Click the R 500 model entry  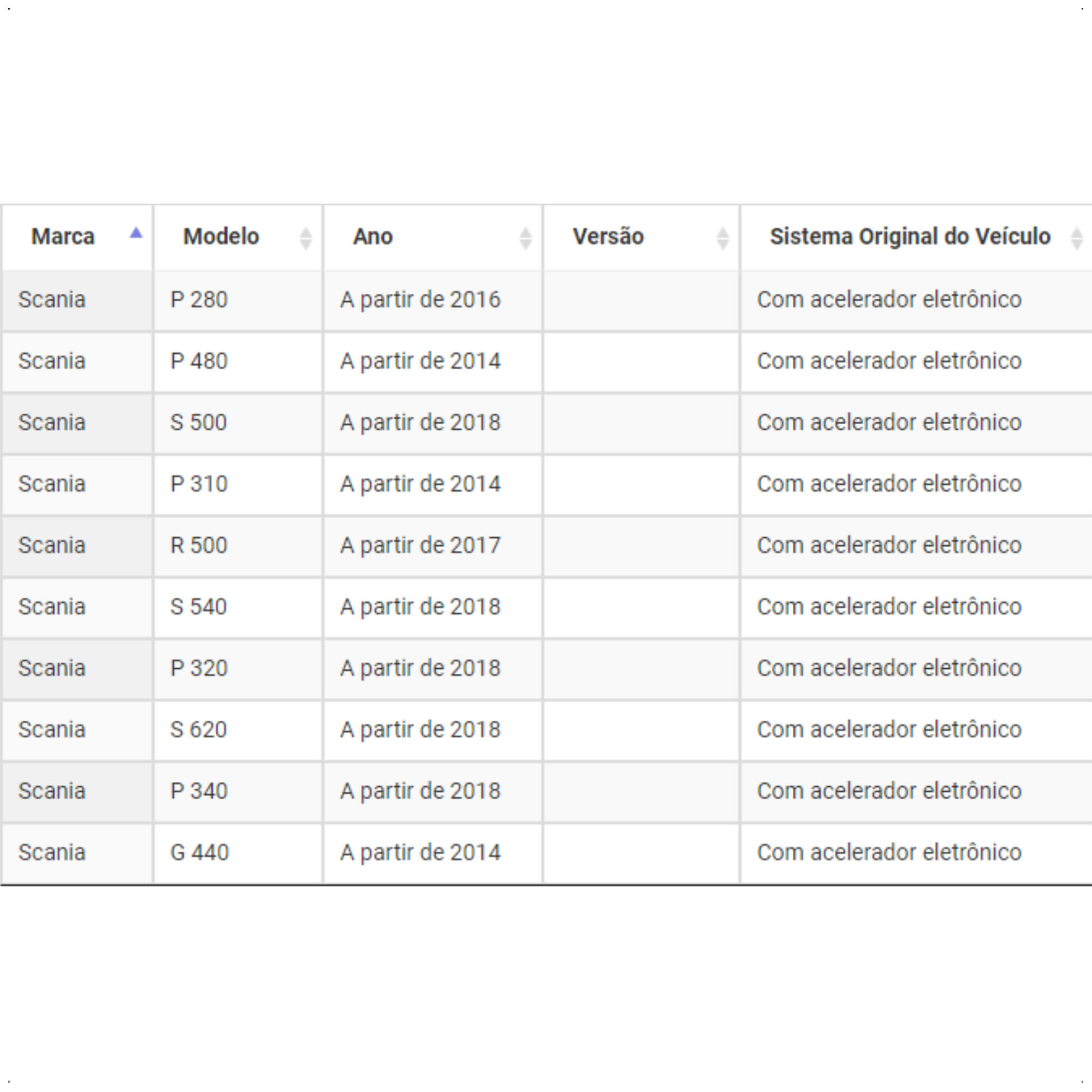point(239,546)
